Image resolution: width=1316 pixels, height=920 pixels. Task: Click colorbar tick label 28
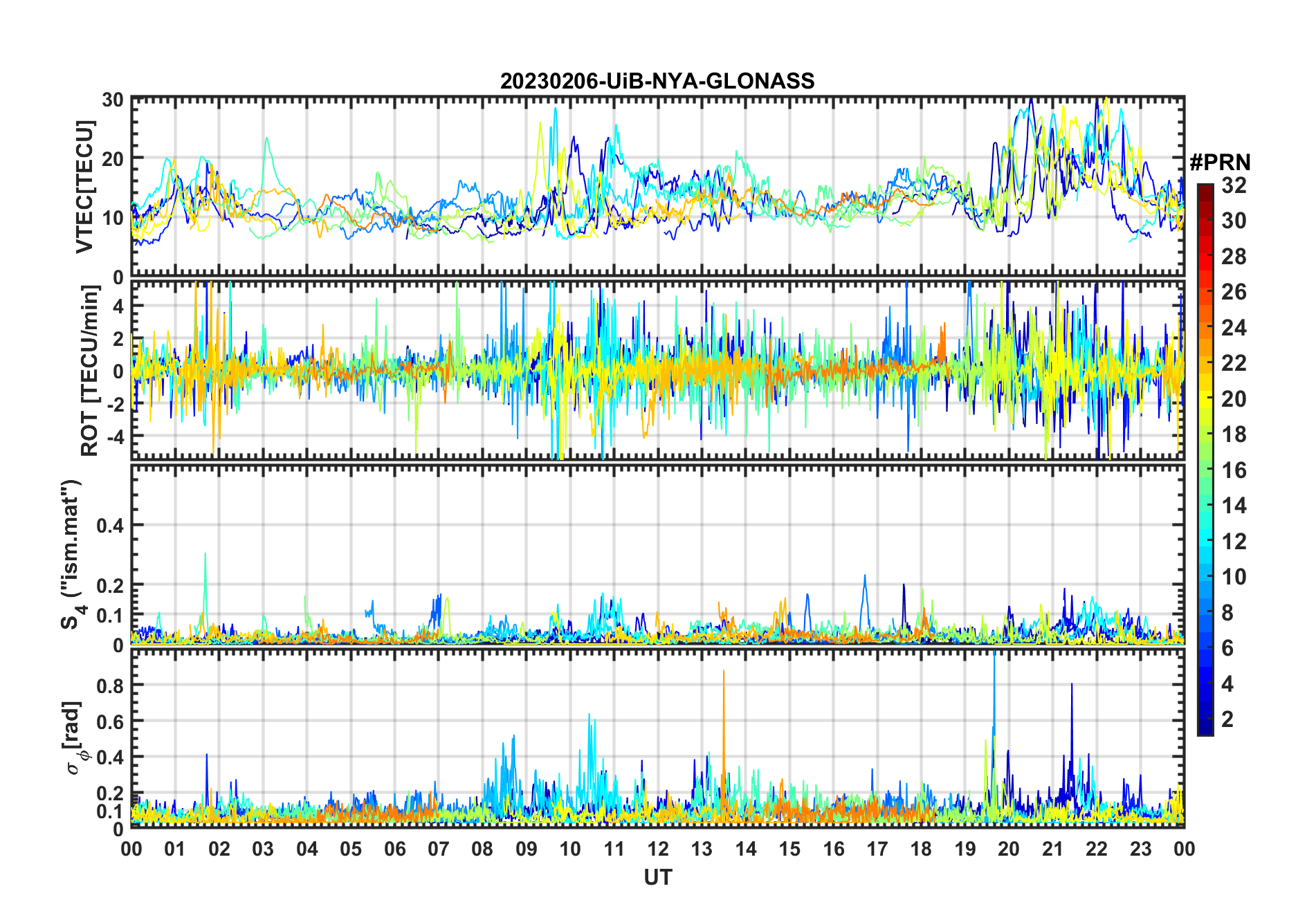click(1234, 256)
